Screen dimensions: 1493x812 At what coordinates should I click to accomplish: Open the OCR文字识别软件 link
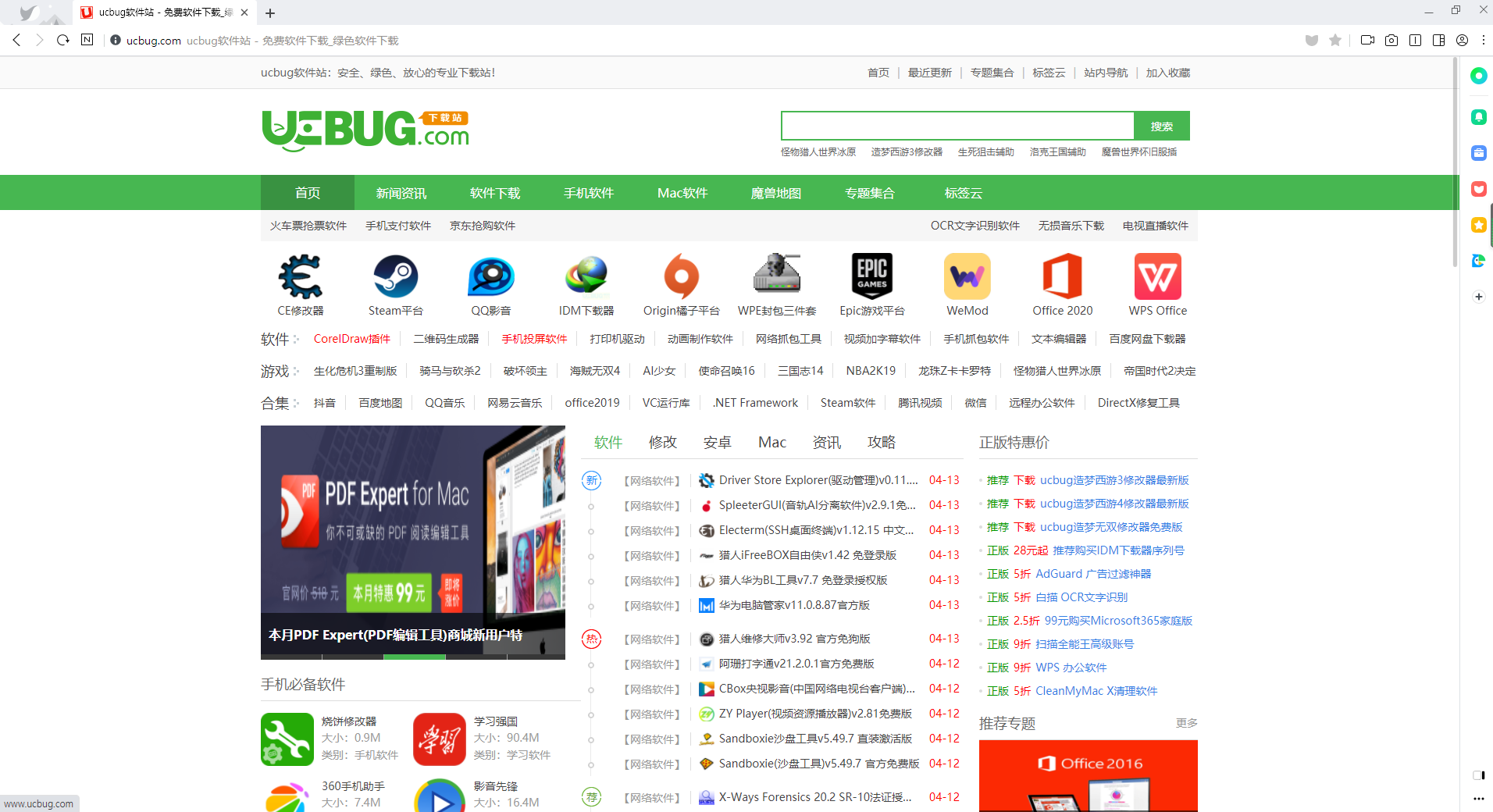click(975, 226)
